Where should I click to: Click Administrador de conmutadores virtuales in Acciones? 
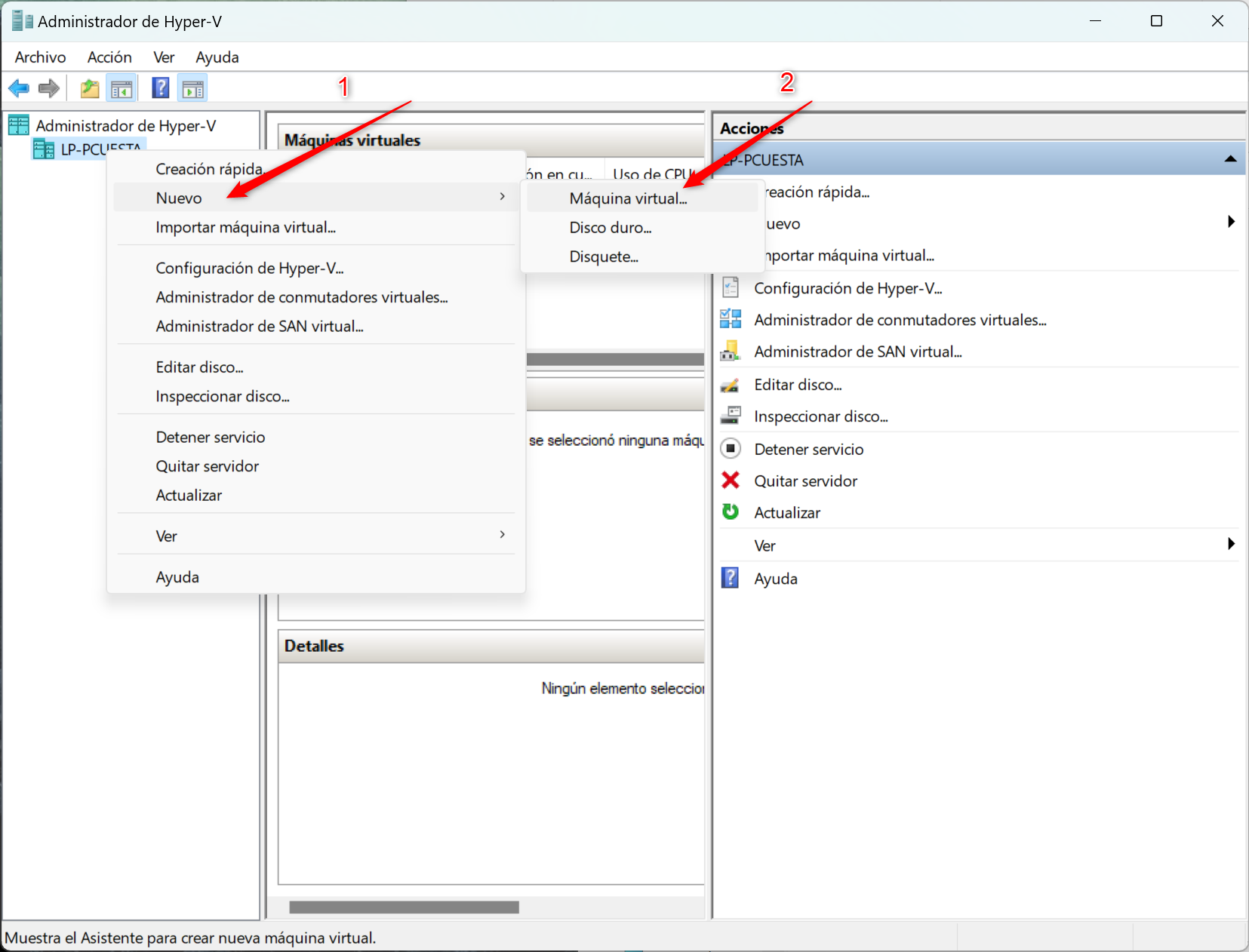(x=900, y=320)
